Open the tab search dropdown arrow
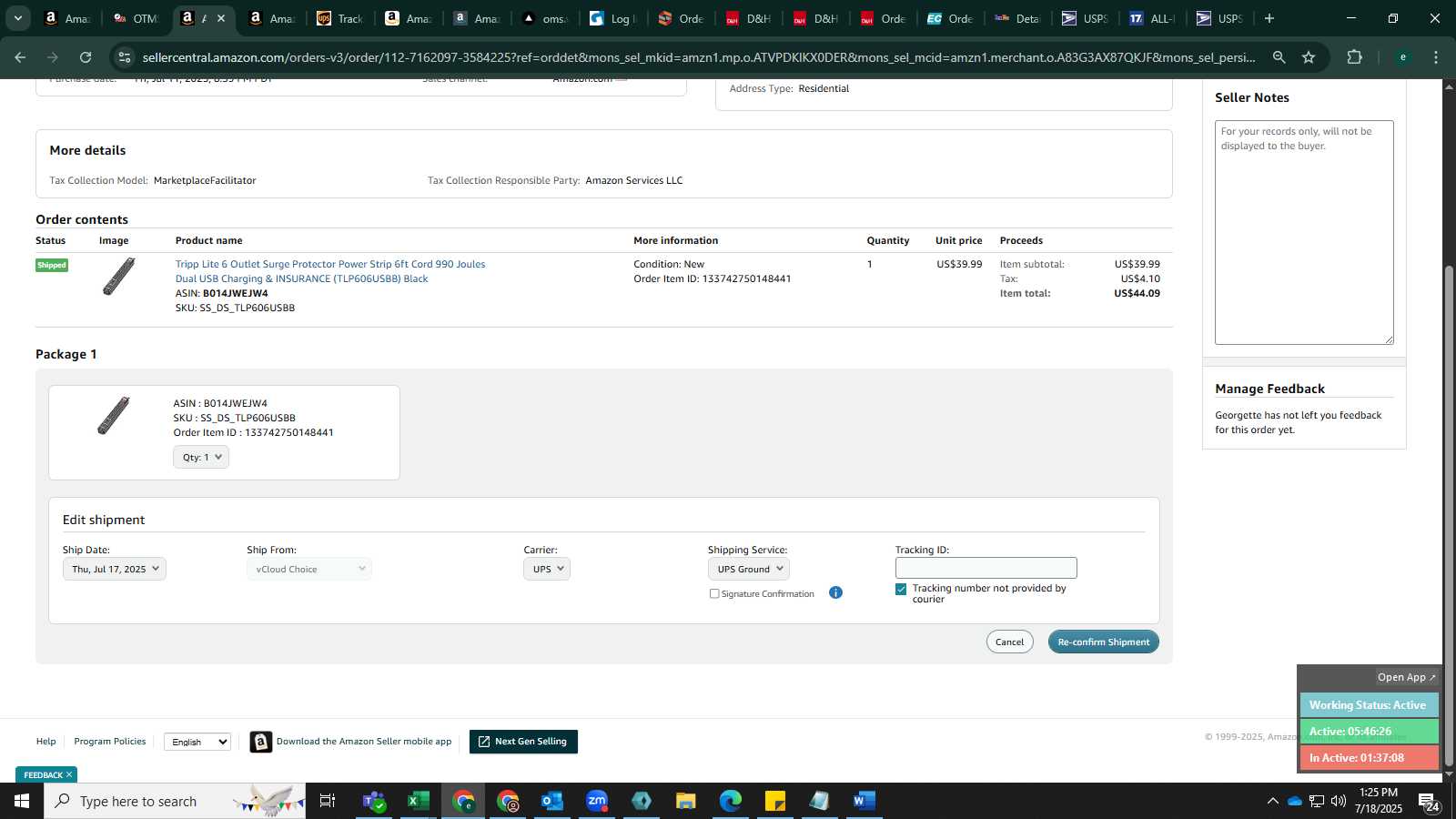 point(17,18)
